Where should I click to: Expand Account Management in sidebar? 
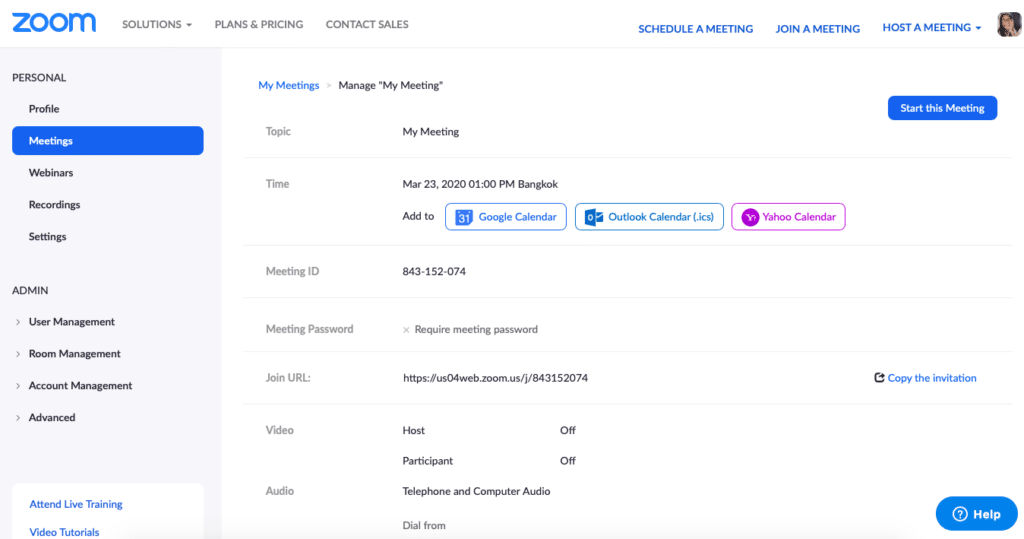[x=80, y=386]
